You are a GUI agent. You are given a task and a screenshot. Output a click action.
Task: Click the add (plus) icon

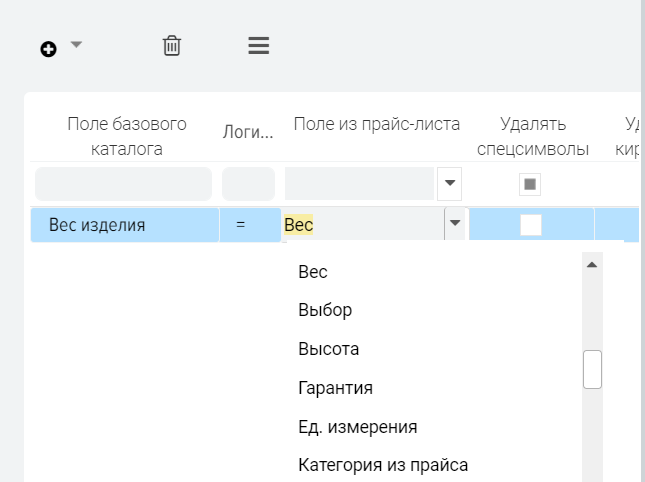coord(48,49)
